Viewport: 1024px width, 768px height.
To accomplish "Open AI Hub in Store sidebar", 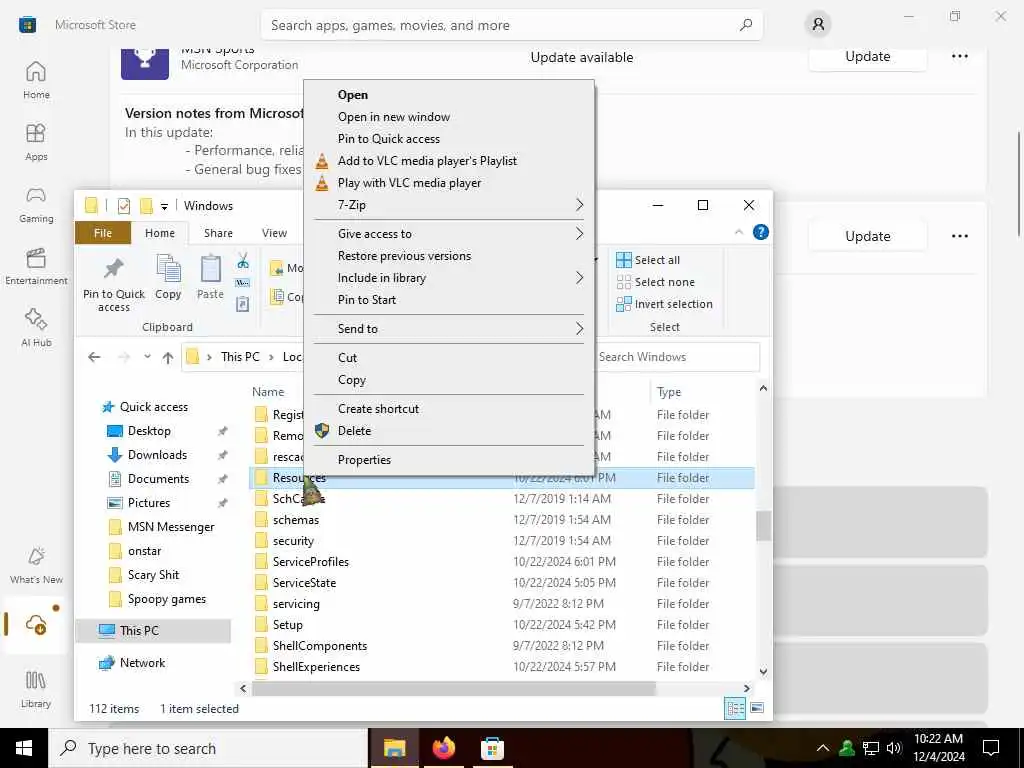I will [36, 328].
